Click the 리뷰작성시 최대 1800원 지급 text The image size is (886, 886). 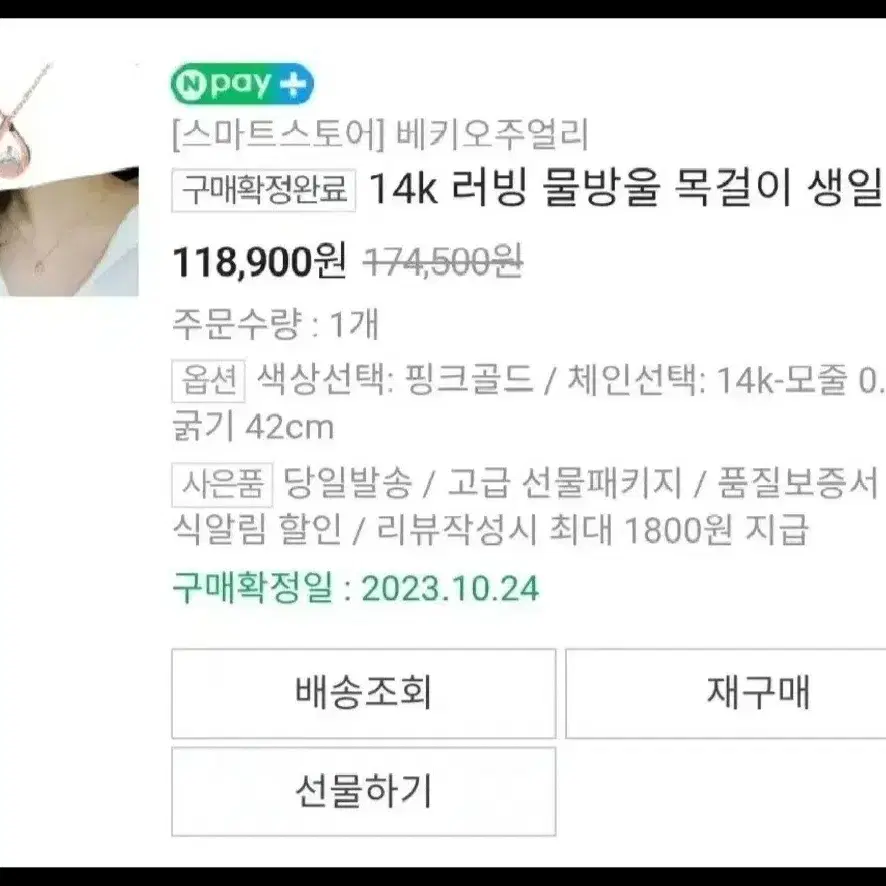coord(592,529)
